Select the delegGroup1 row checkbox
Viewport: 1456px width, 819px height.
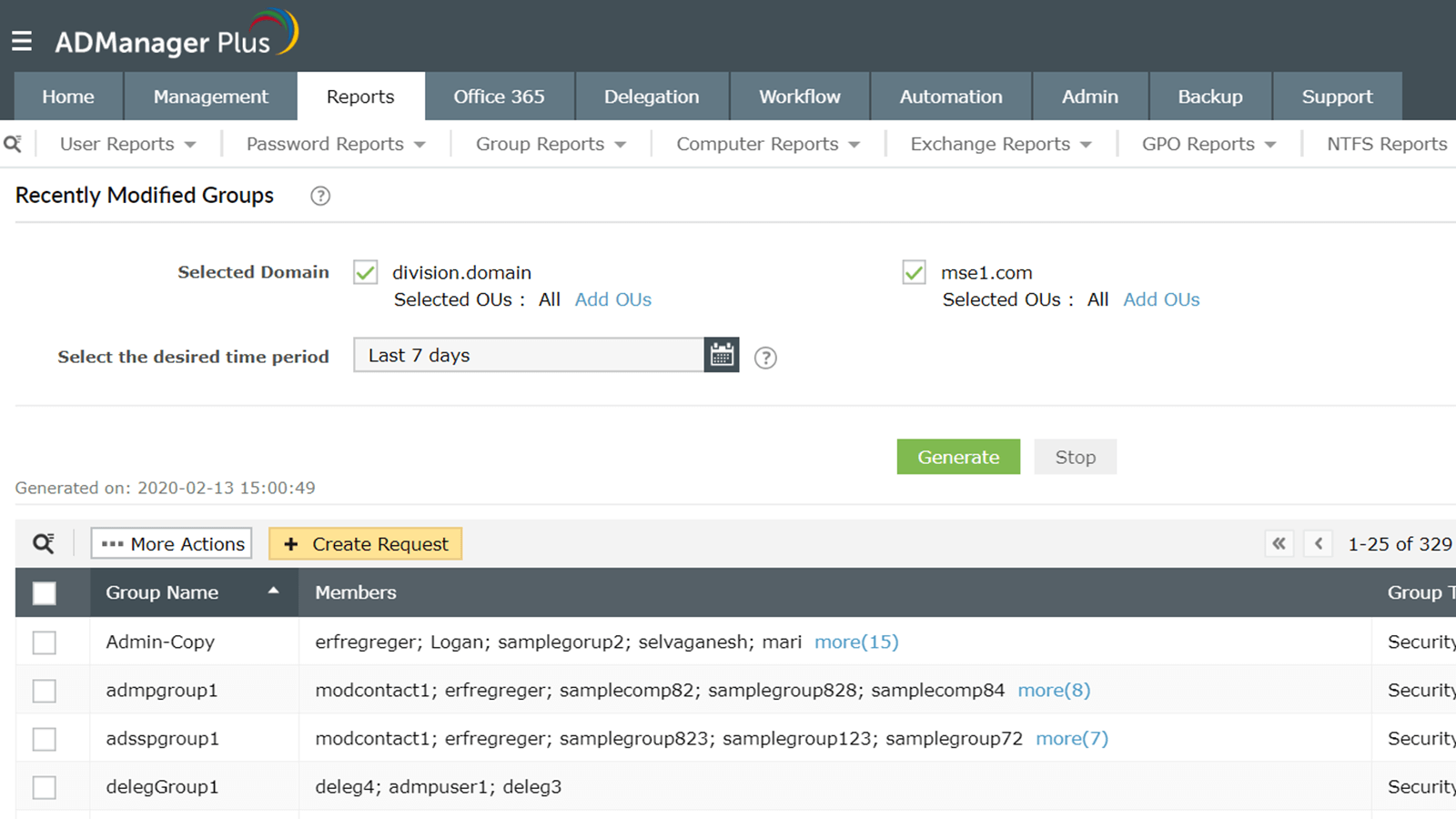point(44,787)
